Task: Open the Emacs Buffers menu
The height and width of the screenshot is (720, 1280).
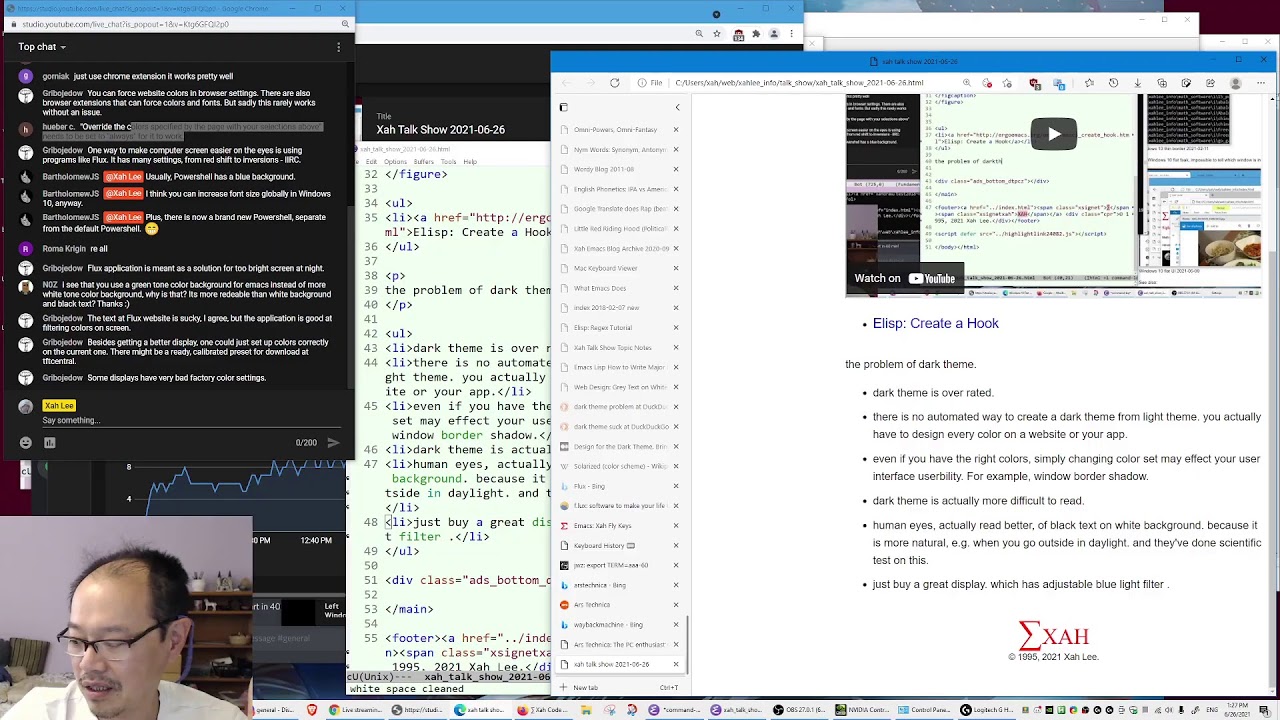Action: [425, 161]
